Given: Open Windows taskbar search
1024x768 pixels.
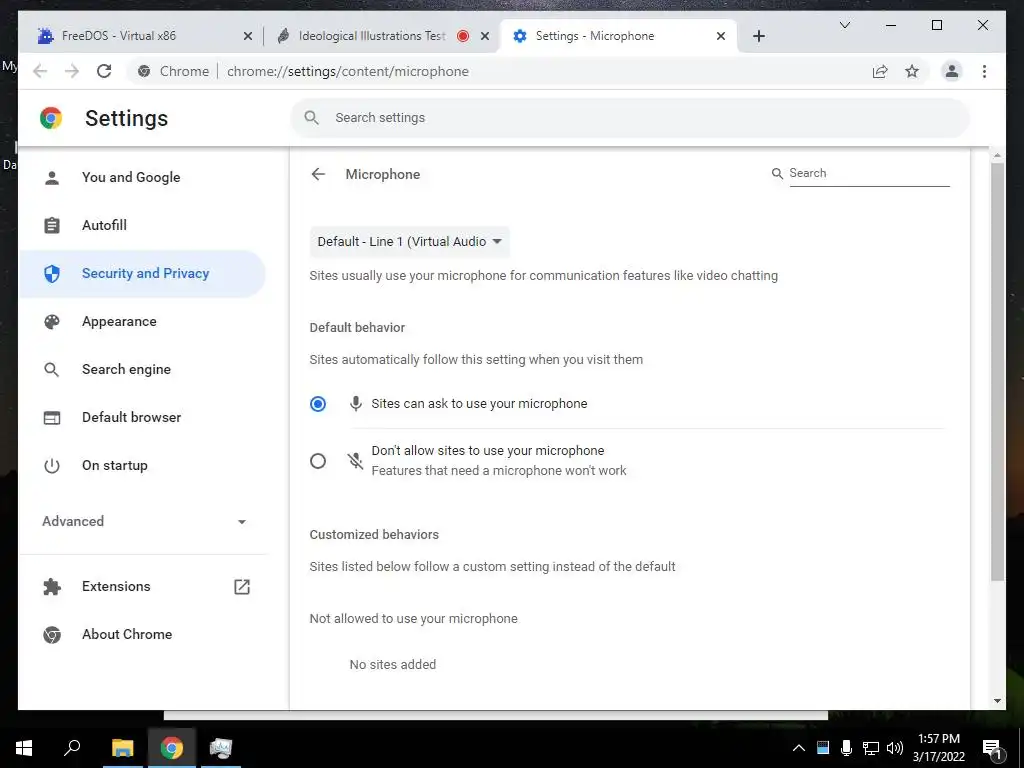Looking at the screenshot, I should (72, 748).
